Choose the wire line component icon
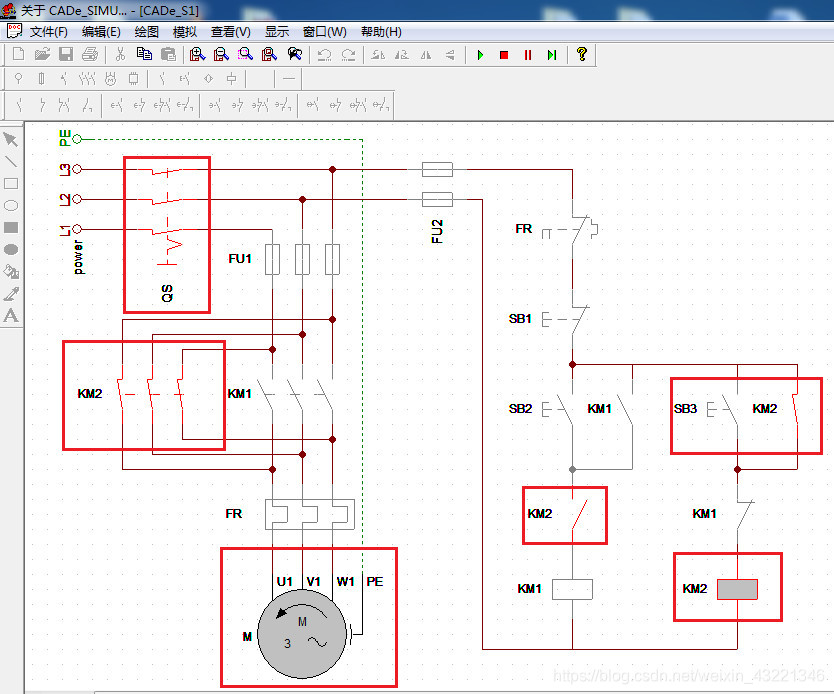The image size is (834, 694). pyautogui.click(x=289, y=79)
